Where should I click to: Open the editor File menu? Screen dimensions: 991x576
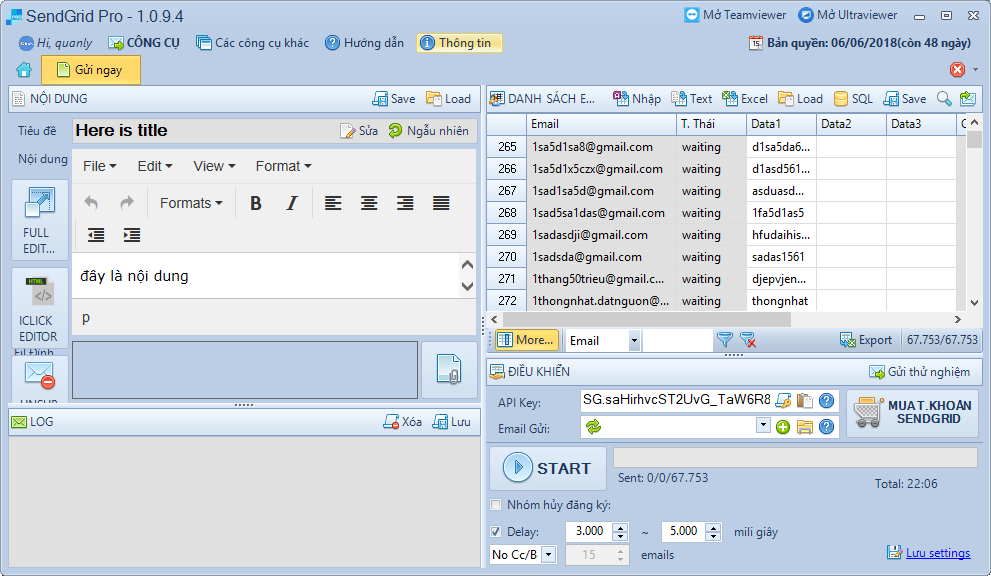[100, 166]
